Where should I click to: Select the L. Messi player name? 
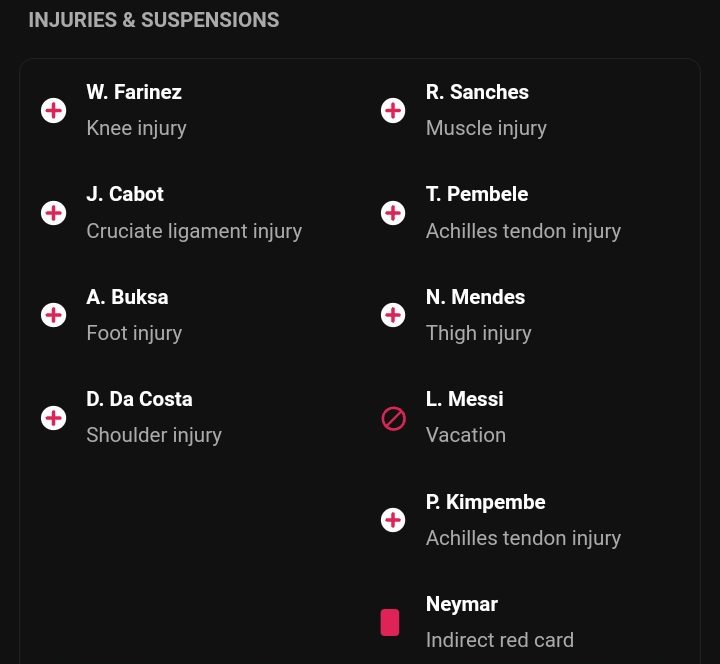(x=465, y=399)
